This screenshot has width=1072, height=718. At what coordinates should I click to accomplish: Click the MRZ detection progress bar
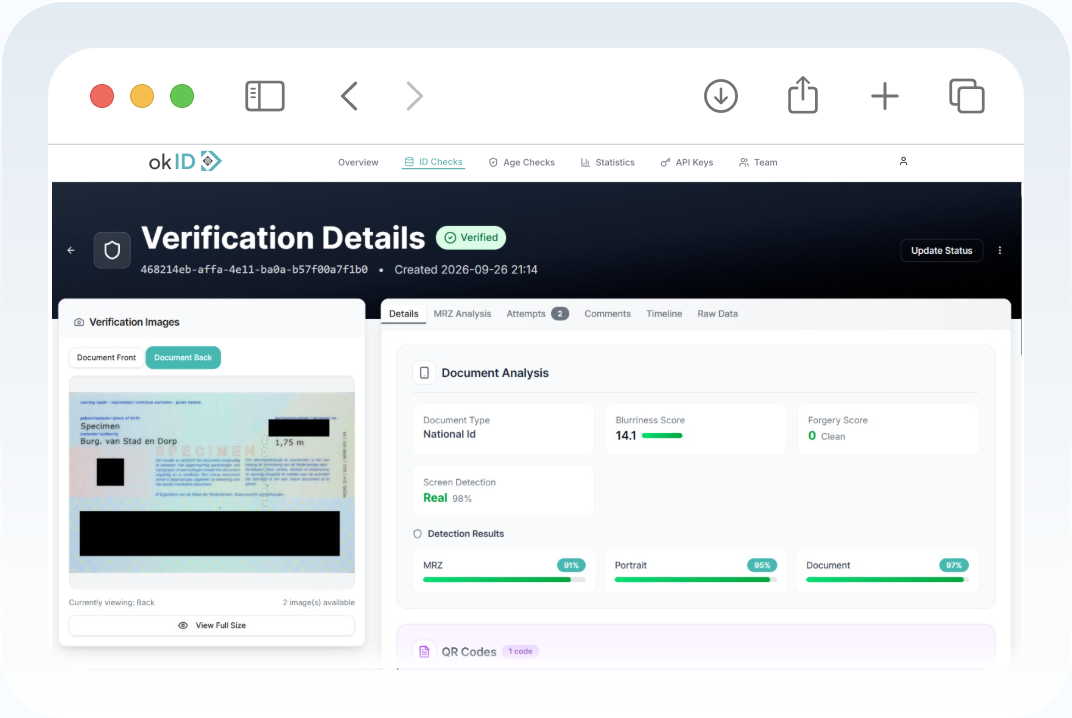tap(504, 580)
